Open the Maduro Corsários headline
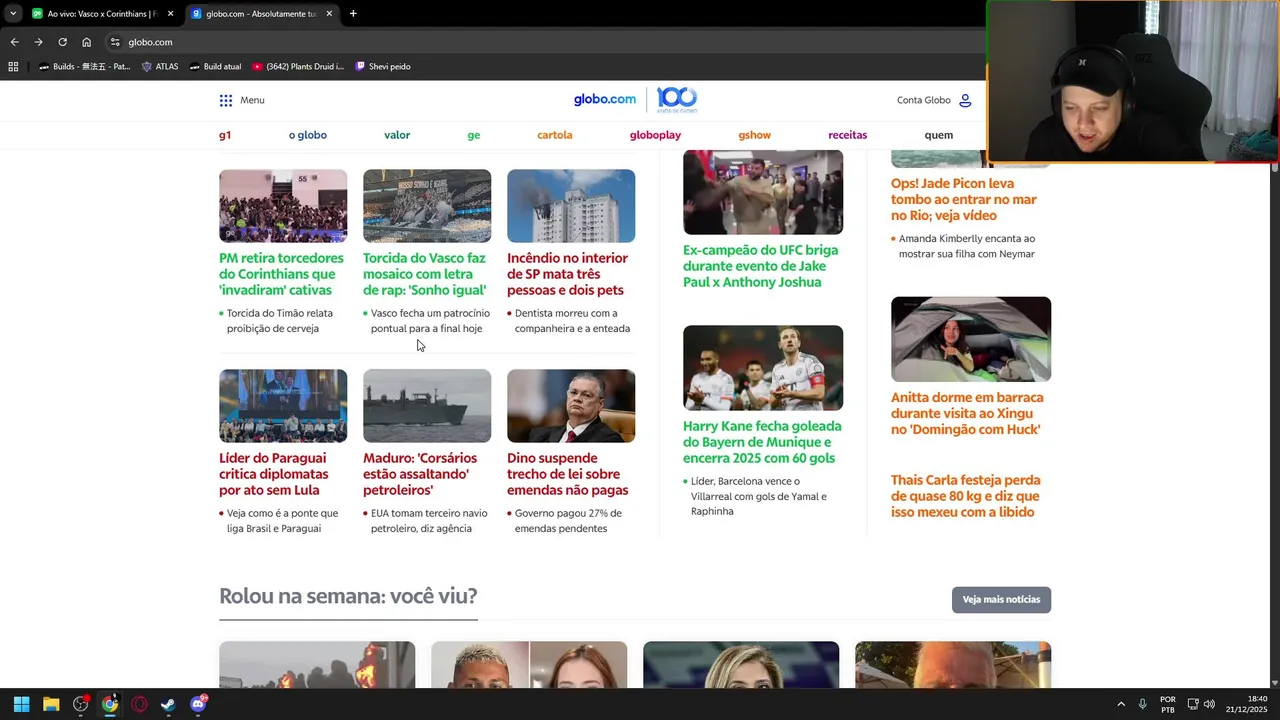This screenshot has width=1280, height=720. click(x=420, y=474)
